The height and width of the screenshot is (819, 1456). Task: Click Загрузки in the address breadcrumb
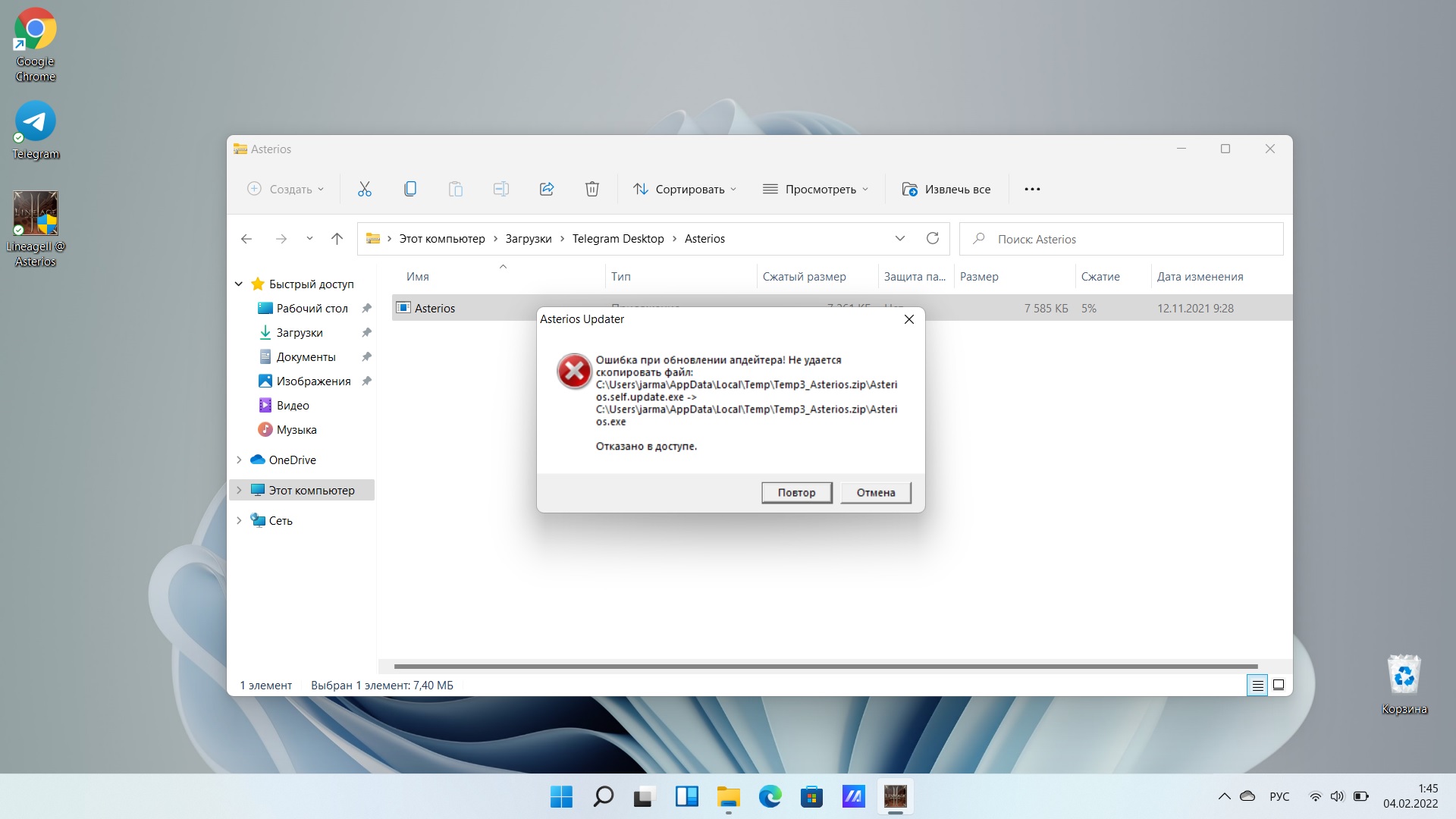(x=529, y=239)
